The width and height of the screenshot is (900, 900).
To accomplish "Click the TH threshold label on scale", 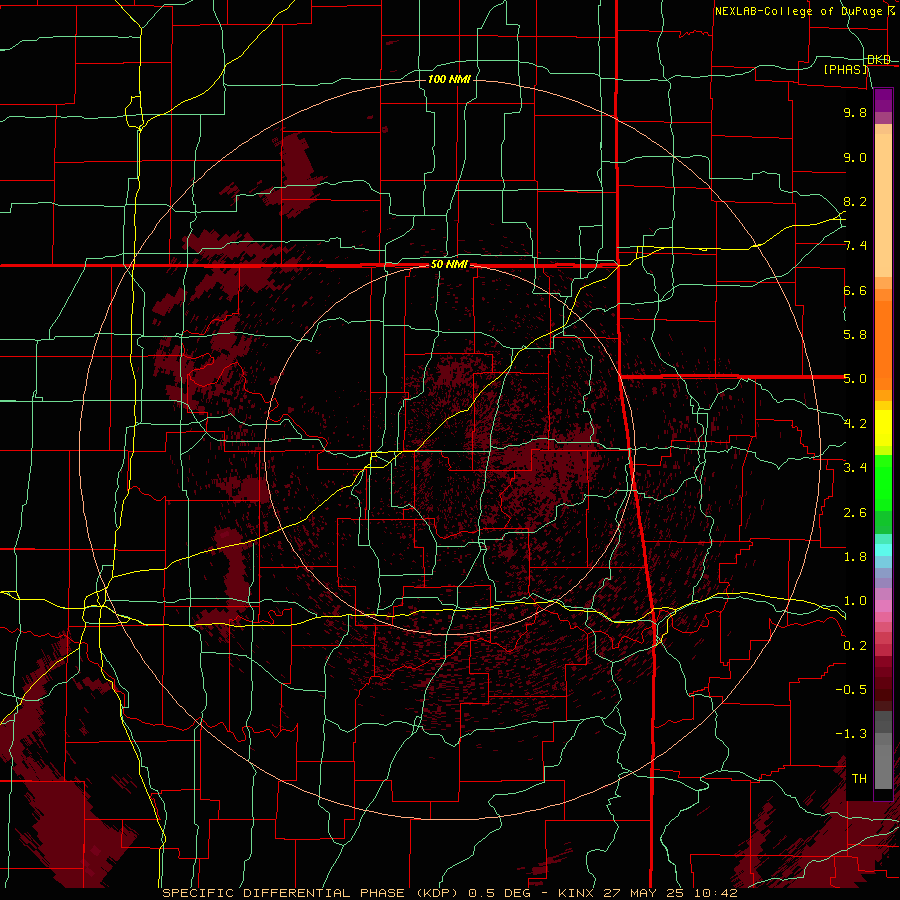I will (859, 779).
